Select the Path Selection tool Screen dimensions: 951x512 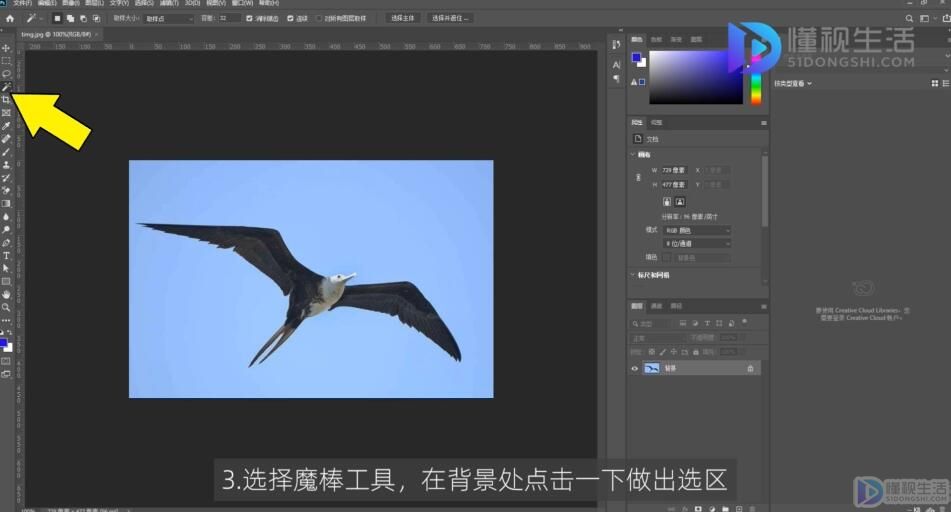tap(6, 269)
